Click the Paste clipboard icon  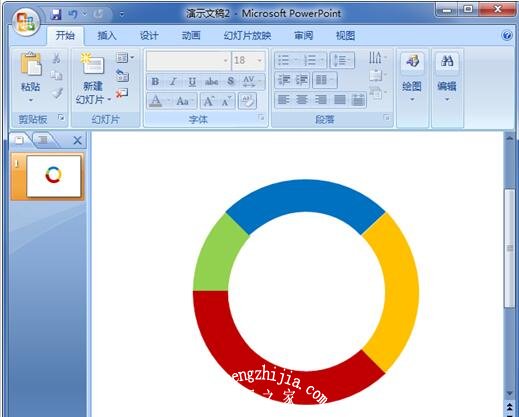31,63
